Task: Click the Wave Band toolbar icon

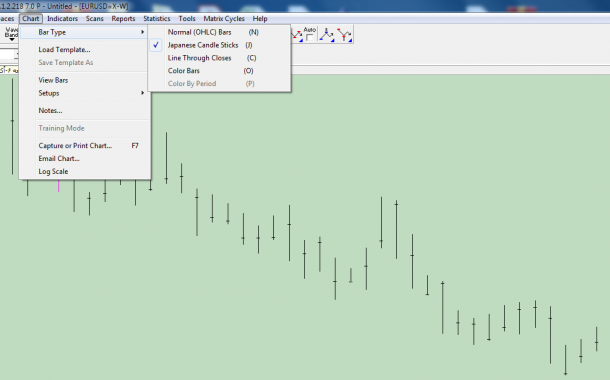Action: (x=11, y=33)
